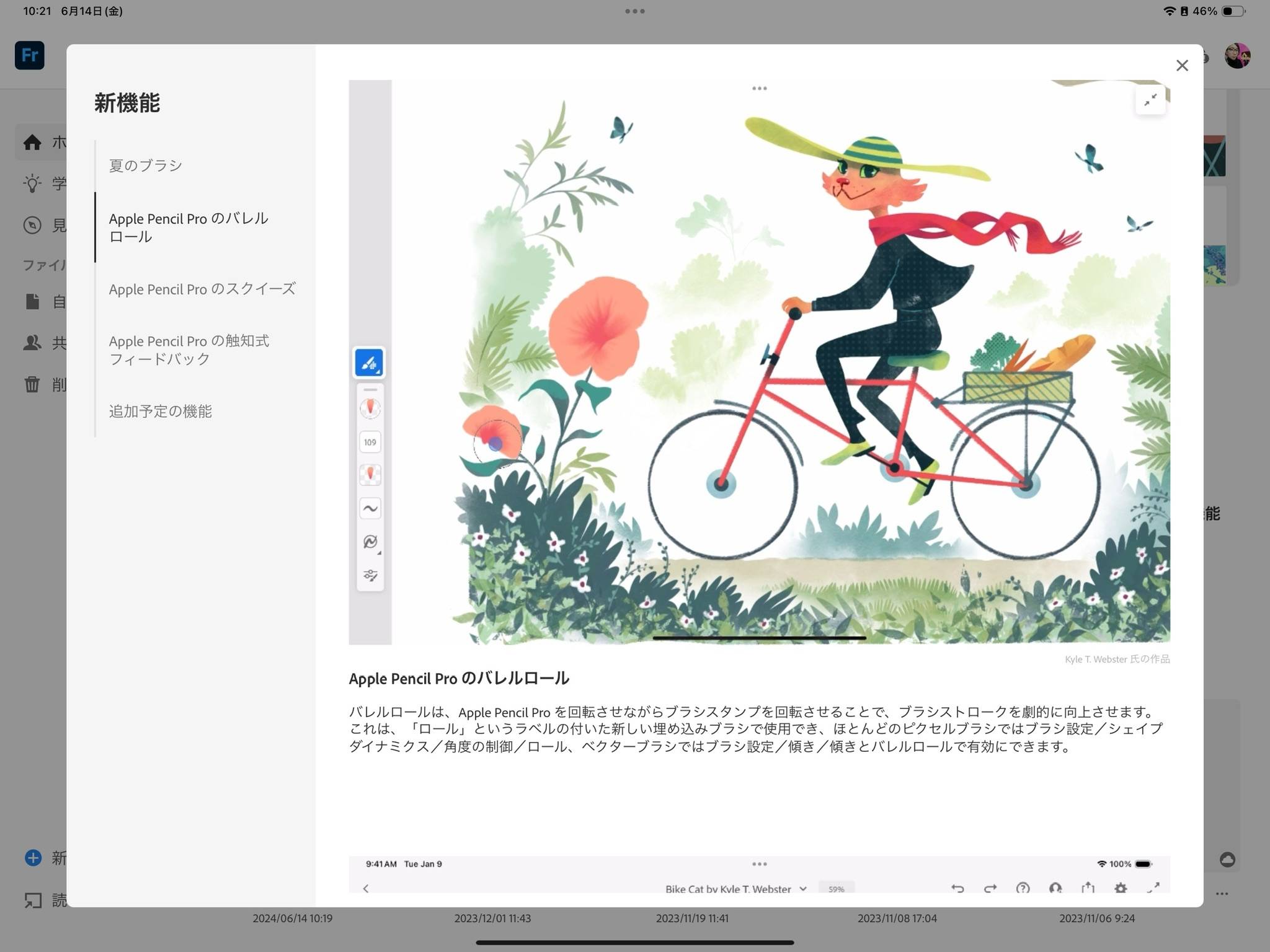The width and height of the screenshot is (1270, 952).
Task: Click the 2023/12/01 11:43 timestamp
Action: click(492, 918)
